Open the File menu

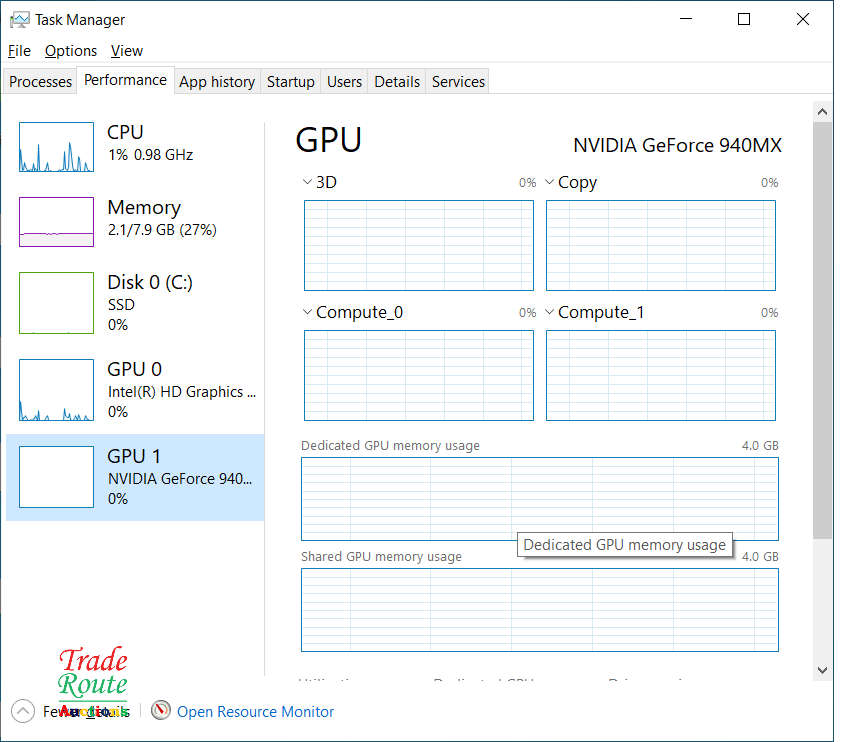tap(19, 50)
